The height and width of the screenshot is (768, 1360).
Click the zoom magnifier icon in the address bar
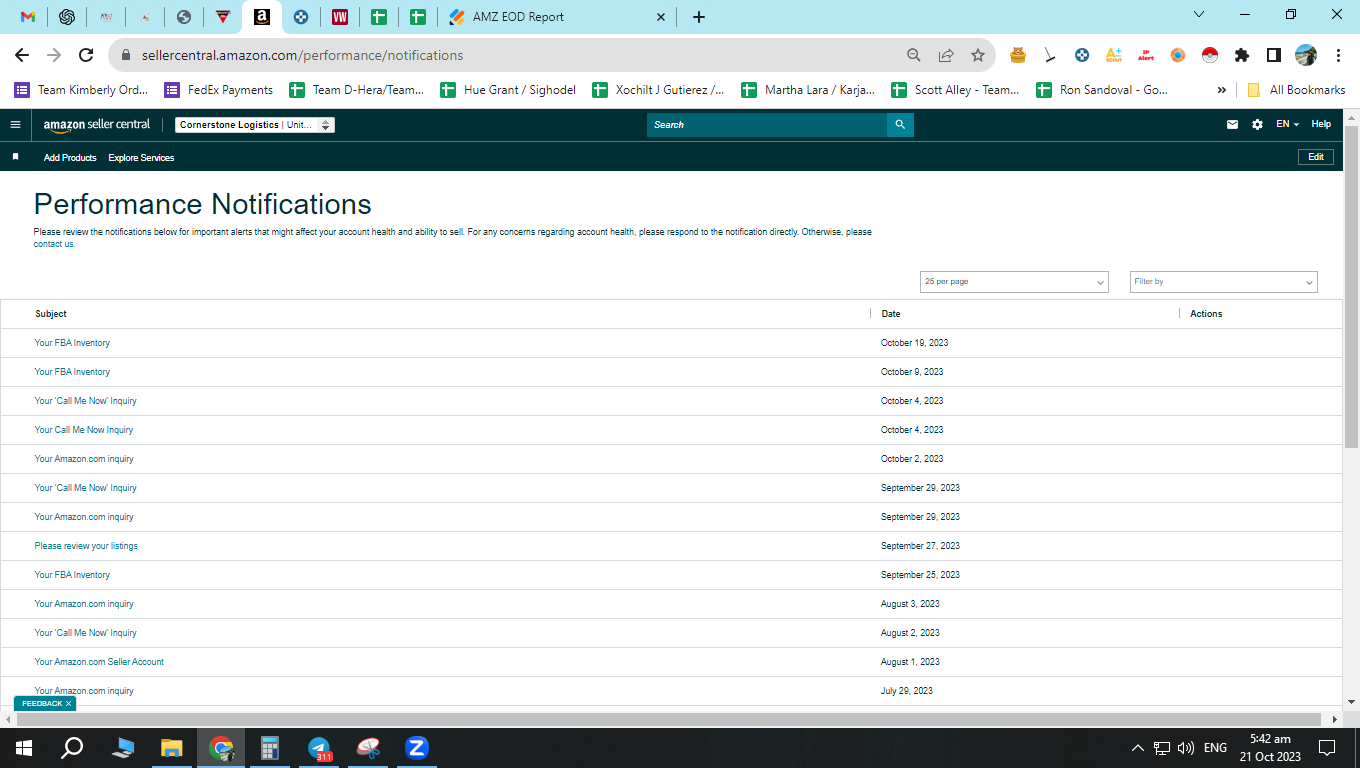point(914,55)
